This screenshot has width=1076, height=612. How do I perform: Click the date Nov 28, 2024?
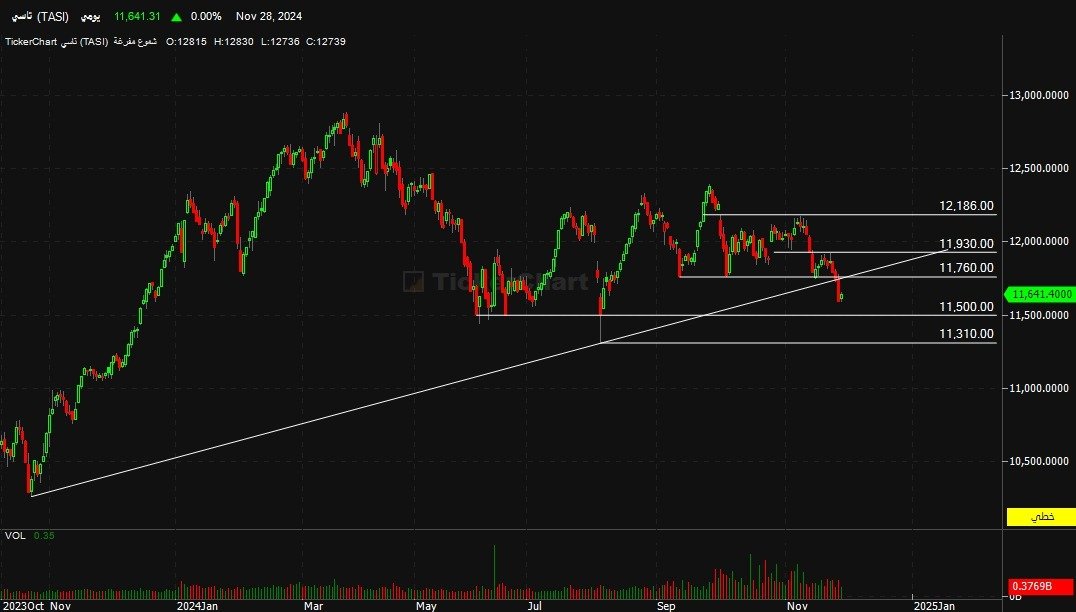(268, 16)
